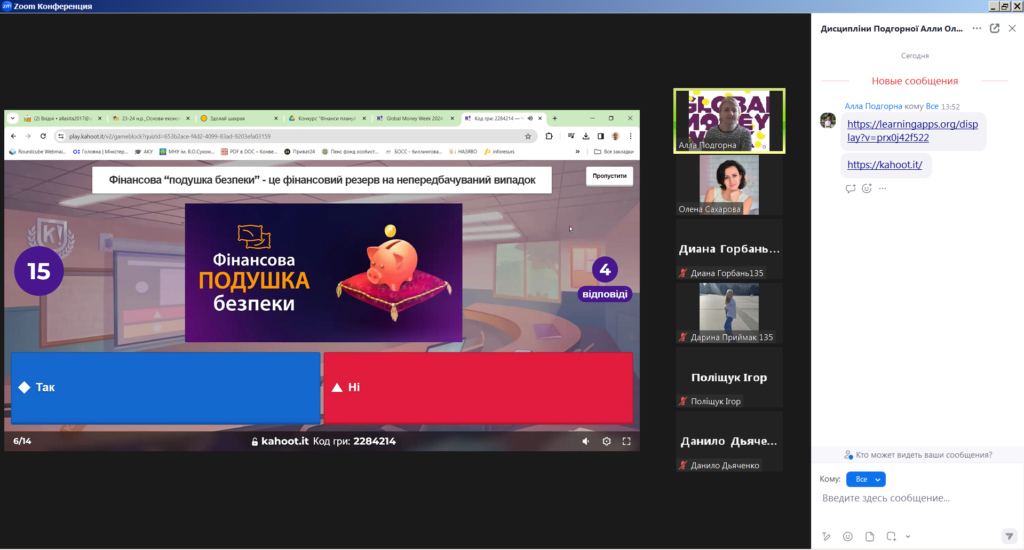
Task: Open the tab search dropdown arrow
Action: point(12,118)
